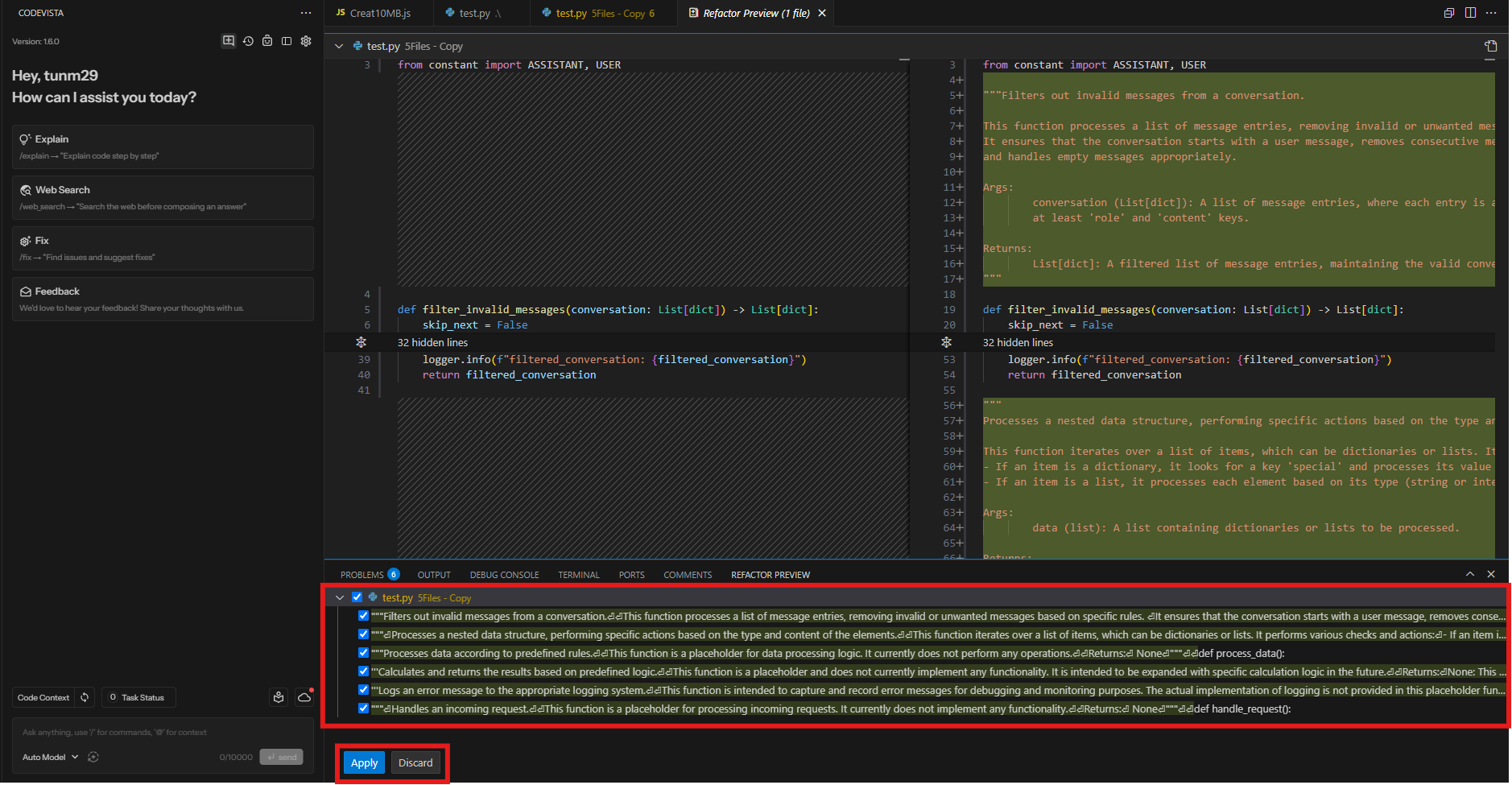This screenshot has width=1512, height=785.
Task: Apply the refactoring changes
Action: click(364, 762)
